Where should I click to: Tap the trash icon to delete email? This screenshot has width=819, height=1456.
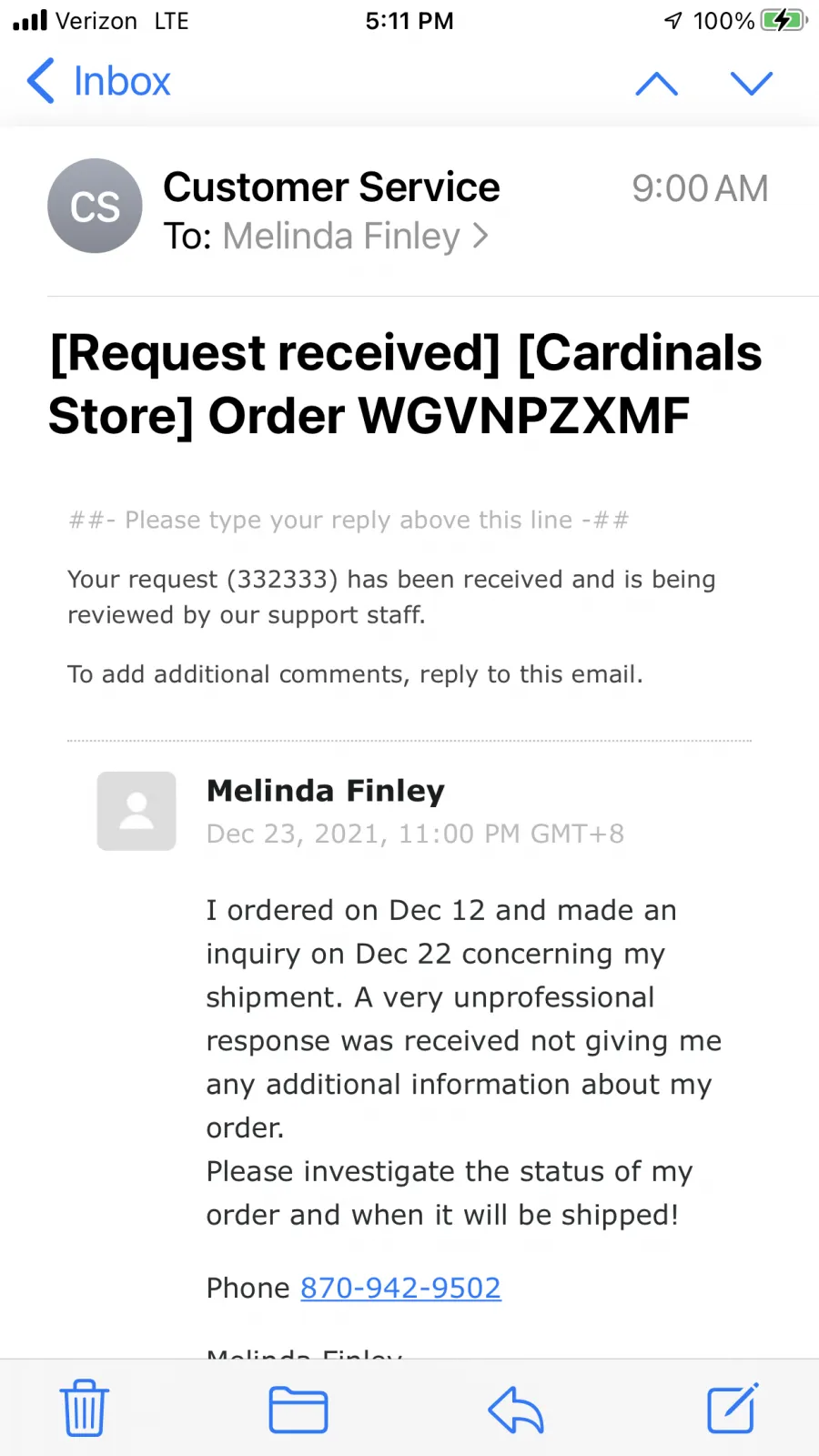pyautogui.click(x=85, y=1408)
